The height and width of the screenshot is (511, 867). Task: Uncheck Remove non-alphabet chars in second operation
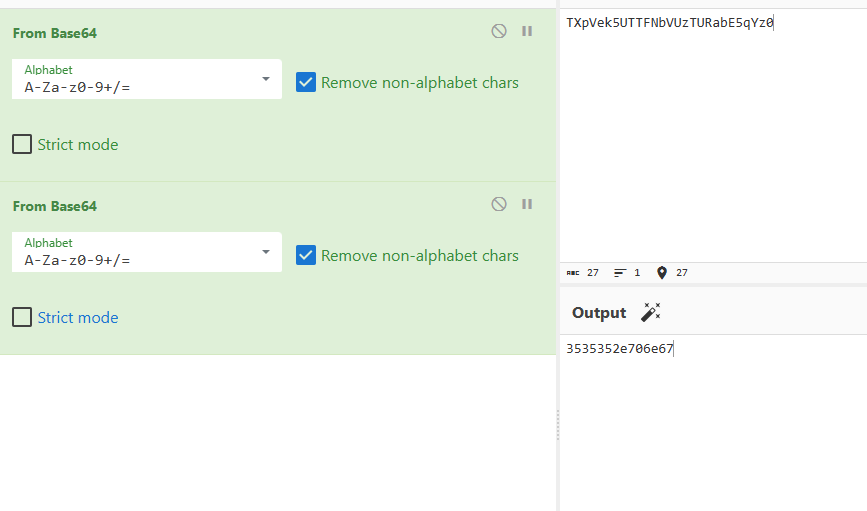(306, 256)
